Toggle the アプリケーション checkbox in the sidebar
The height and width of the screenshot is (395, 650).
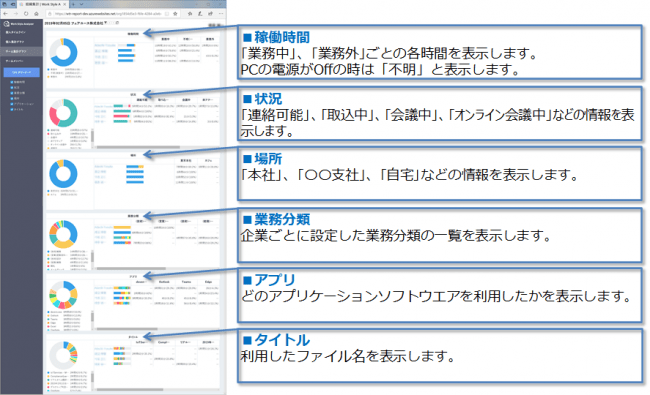pyautogui.click(x=12, y=104)
